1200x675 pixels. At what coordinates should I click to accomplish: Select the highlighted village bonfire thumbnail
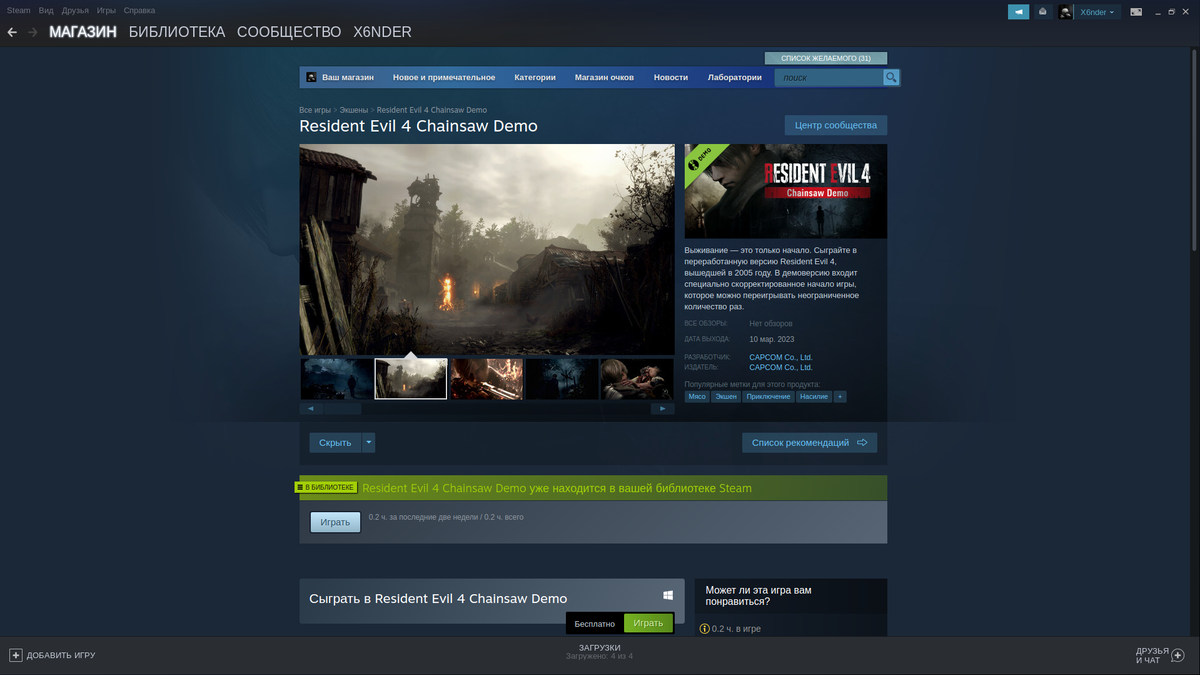[411, 379]
